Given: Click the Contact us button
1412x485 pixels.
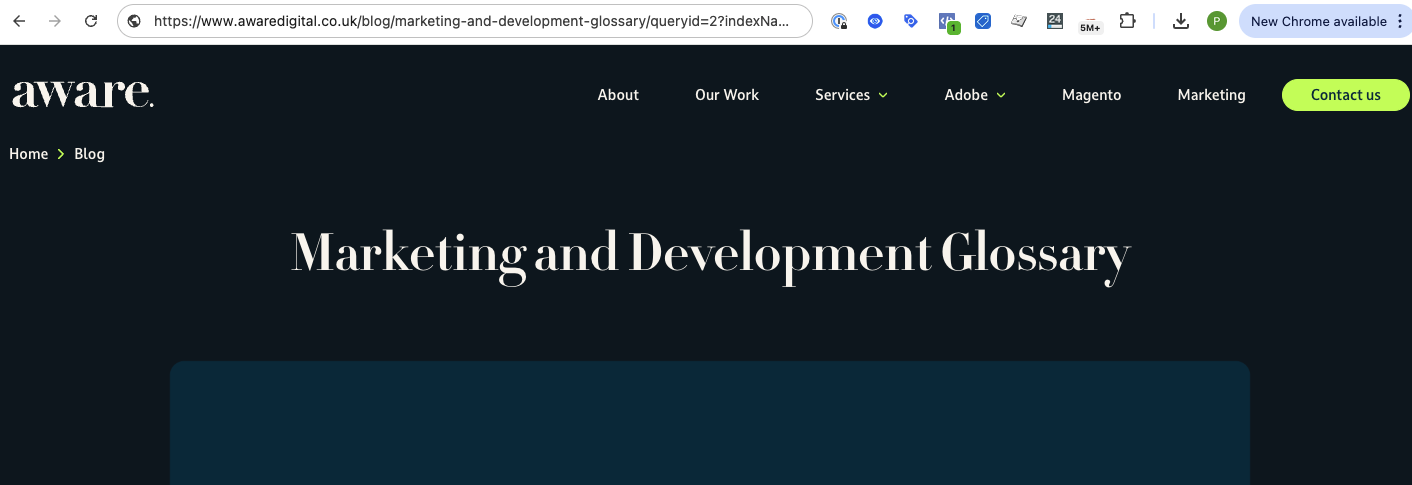Looking at the screenshot, I should 1346,95.
